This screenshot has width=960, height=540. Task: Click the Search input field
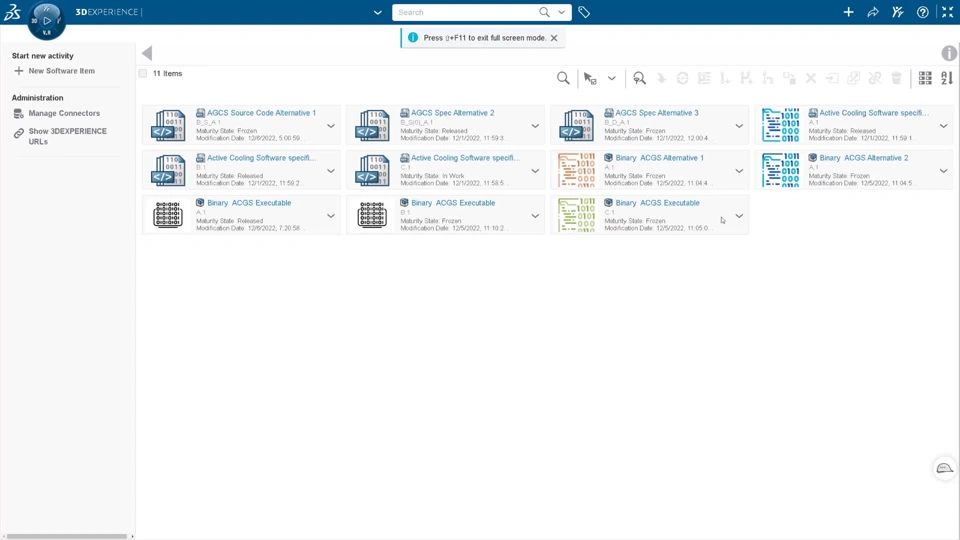coord(466,12)
